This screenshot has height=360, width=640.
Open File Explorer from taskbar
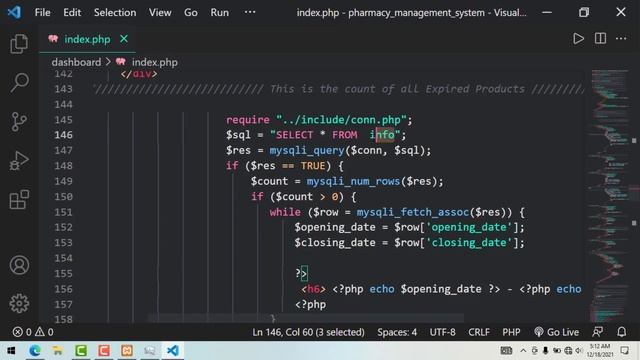tap(58, 351)
